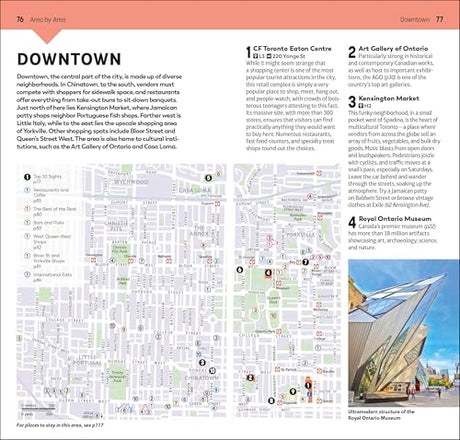Select the Downtown header label beside page 77
Screen dimensions: 460x440
(415, 20)
